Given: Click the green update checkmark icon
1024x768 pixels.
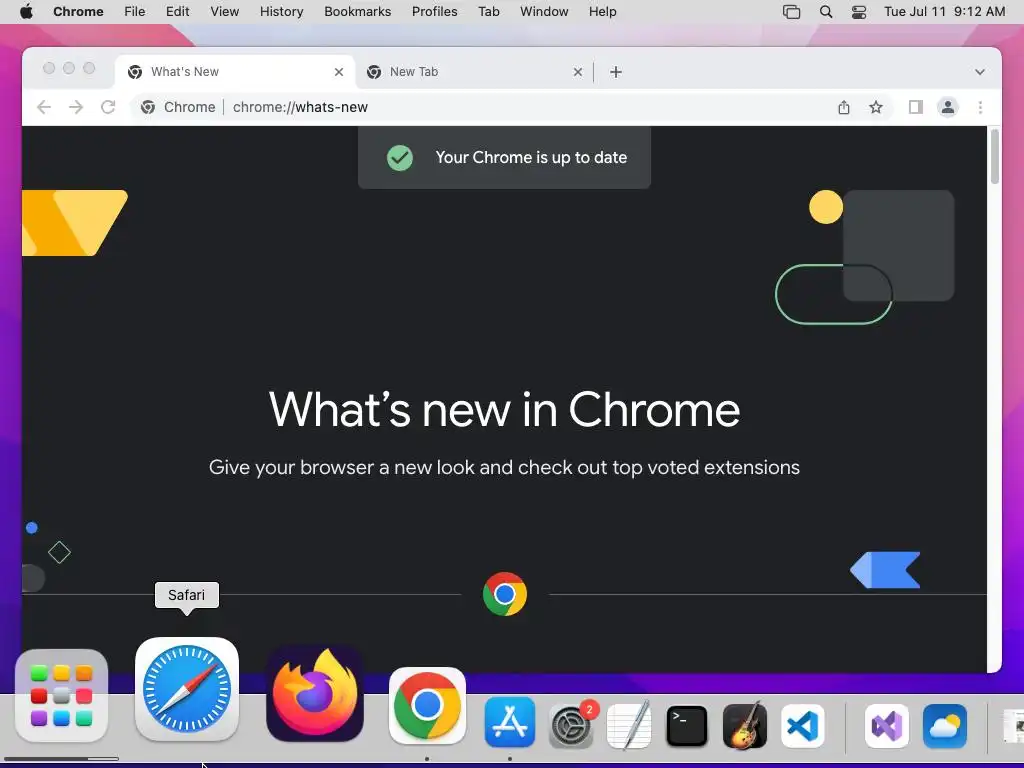Looking at the screenshot, I should click(400, 158).
